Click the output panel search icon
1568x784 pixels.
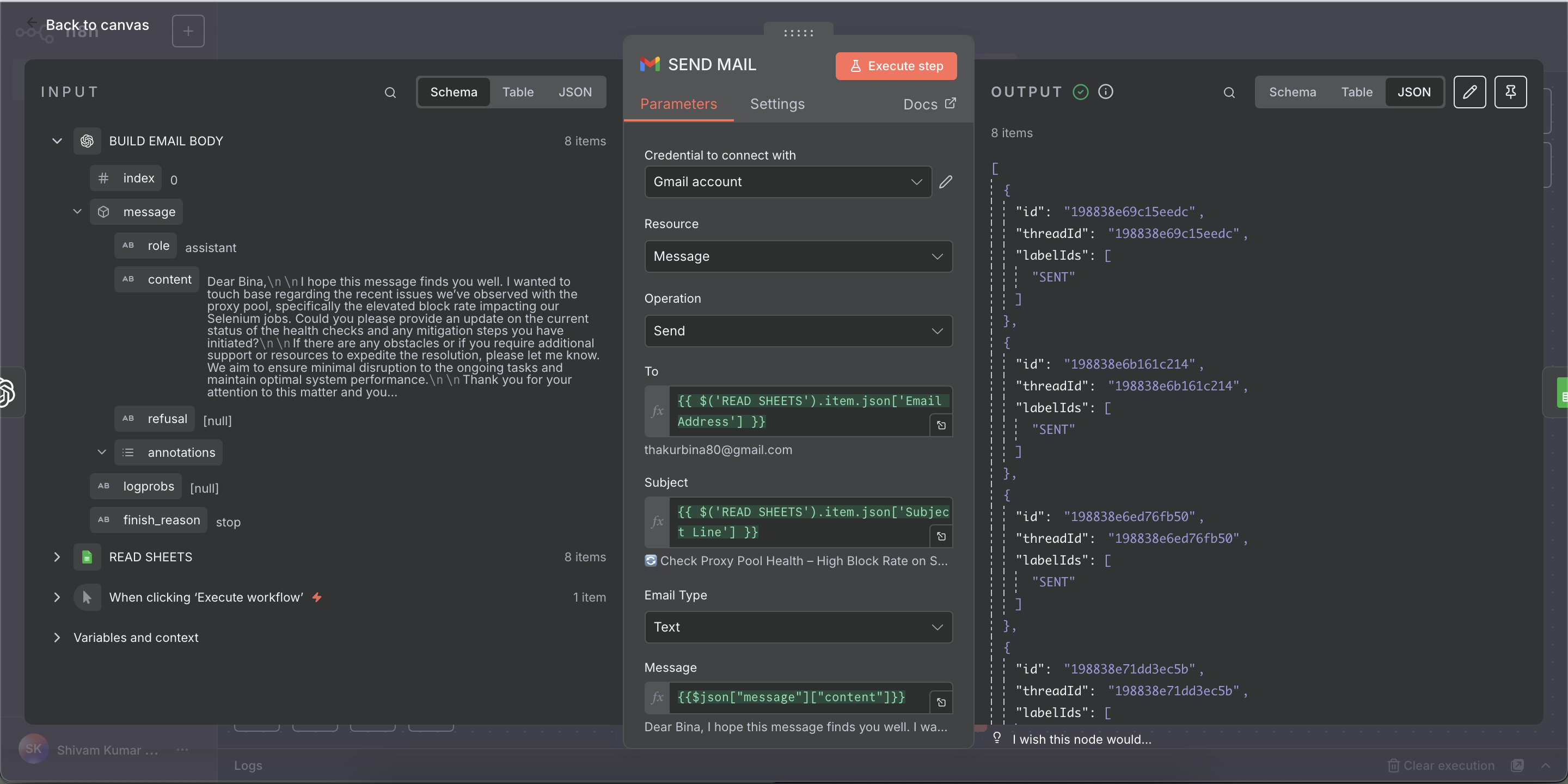click(x=1229, y=93)
